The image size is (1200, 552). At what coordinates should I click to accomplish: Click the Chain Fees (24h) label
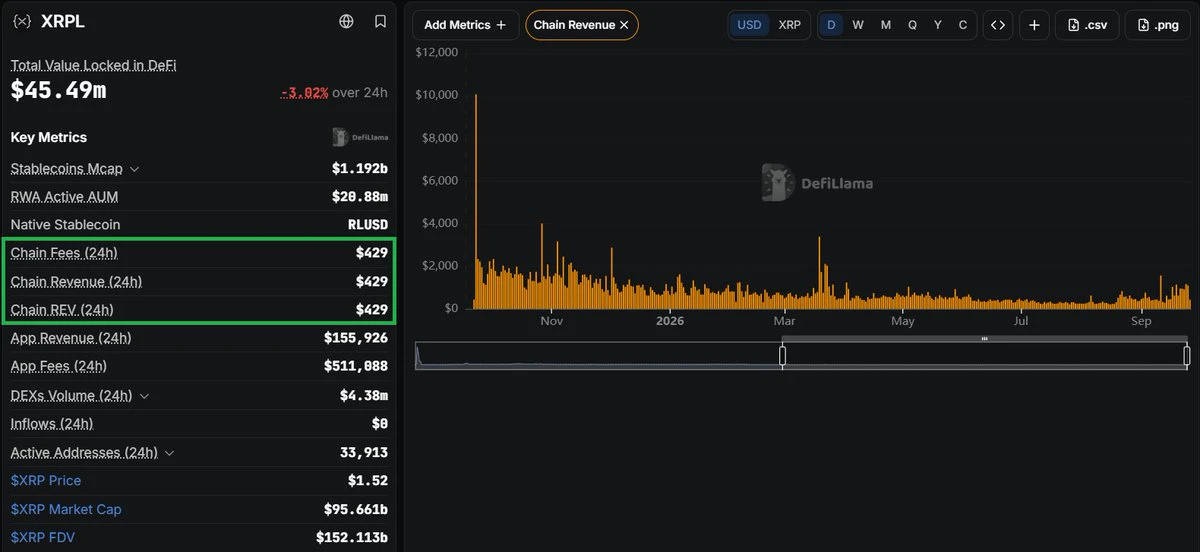(x=64, y=253)
